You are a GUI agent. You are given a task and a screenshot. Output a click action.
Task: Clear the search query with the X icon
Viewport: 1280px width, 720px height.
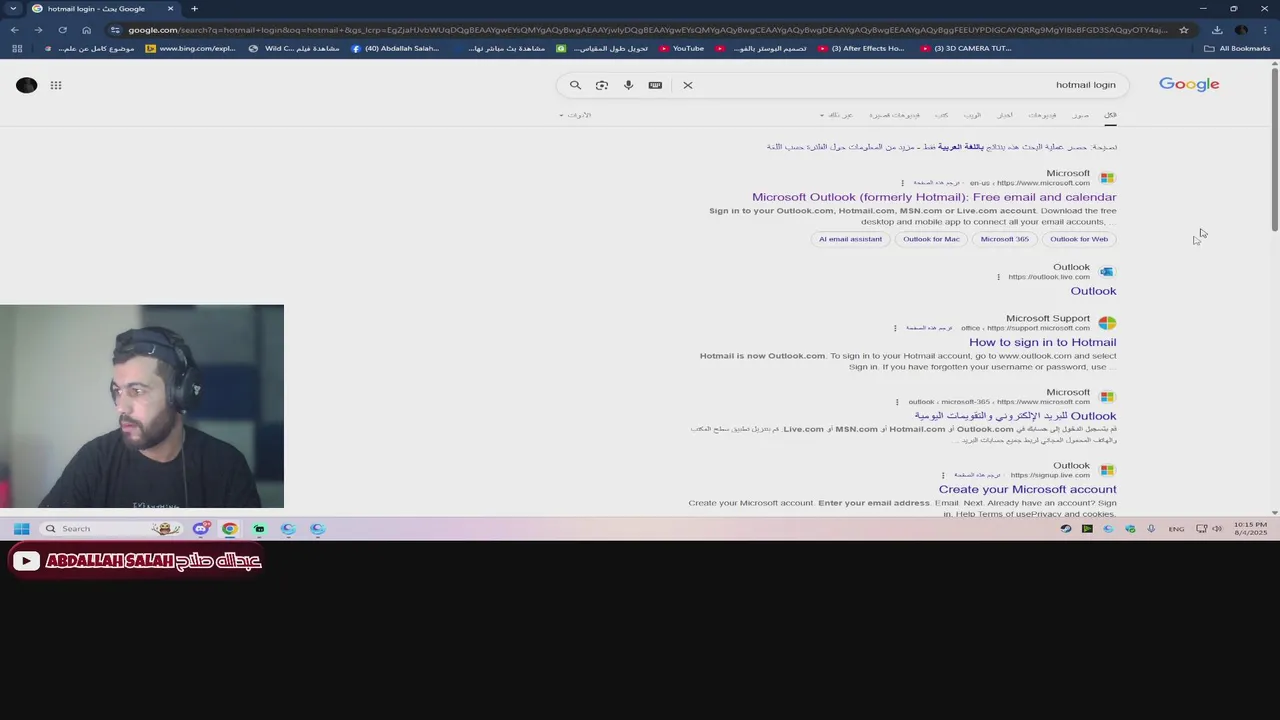pos(688,85)
